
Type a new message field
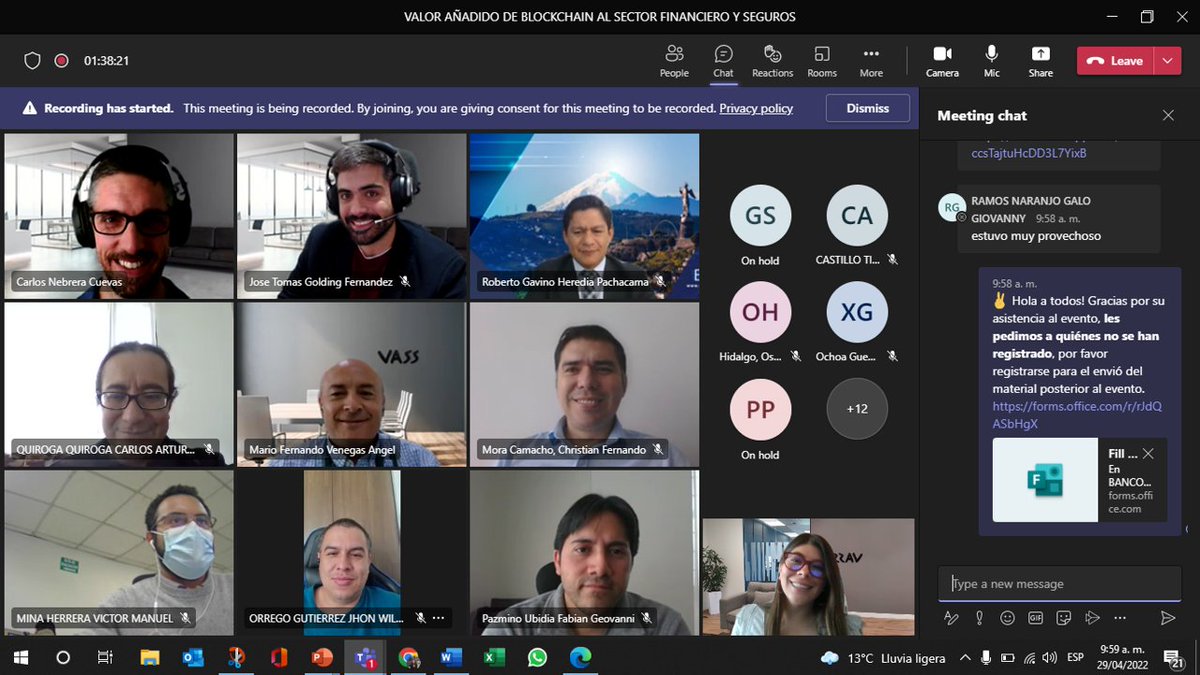pos(1059,584)
